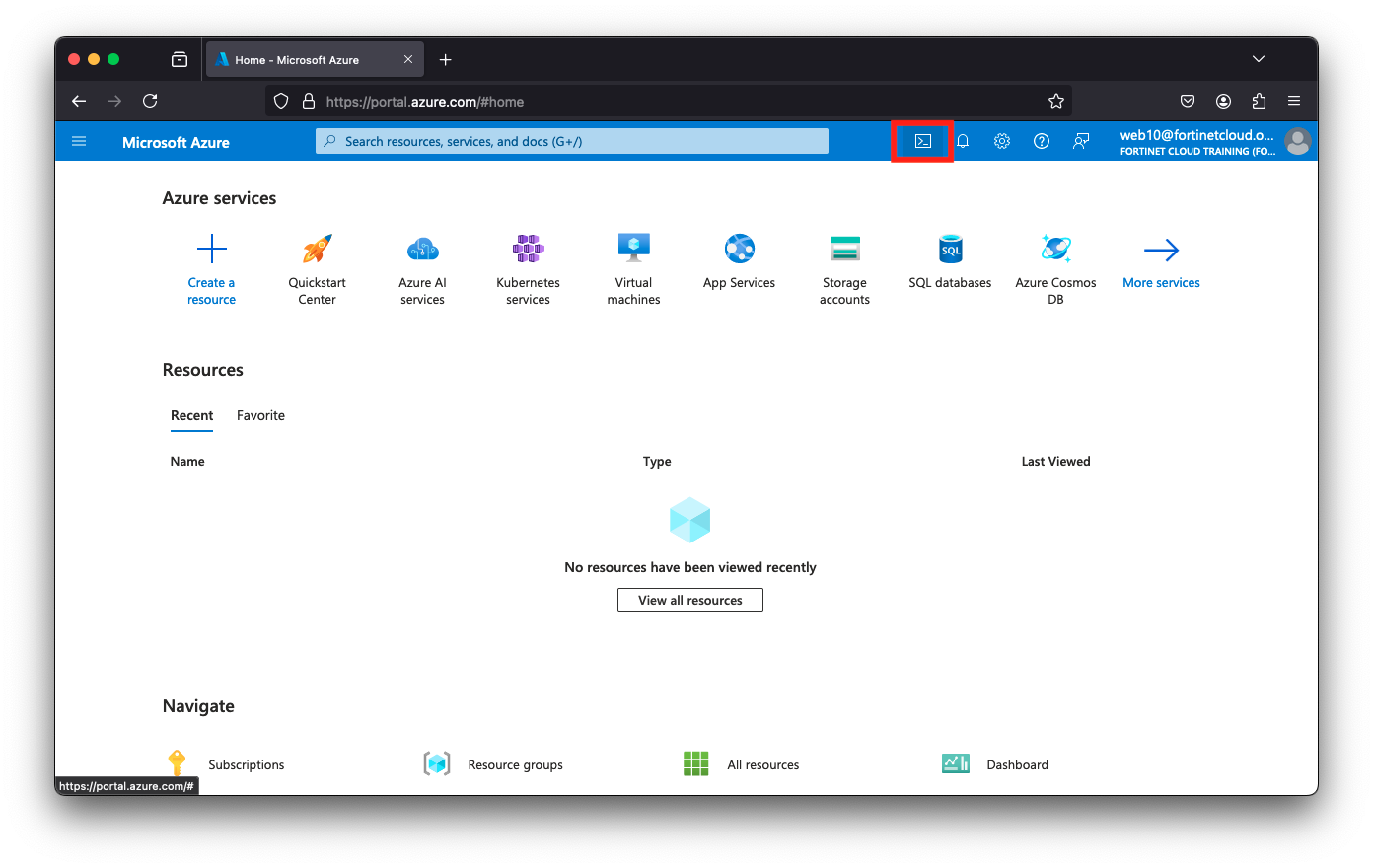Click the Quickstart Center label

coord(318,291)
